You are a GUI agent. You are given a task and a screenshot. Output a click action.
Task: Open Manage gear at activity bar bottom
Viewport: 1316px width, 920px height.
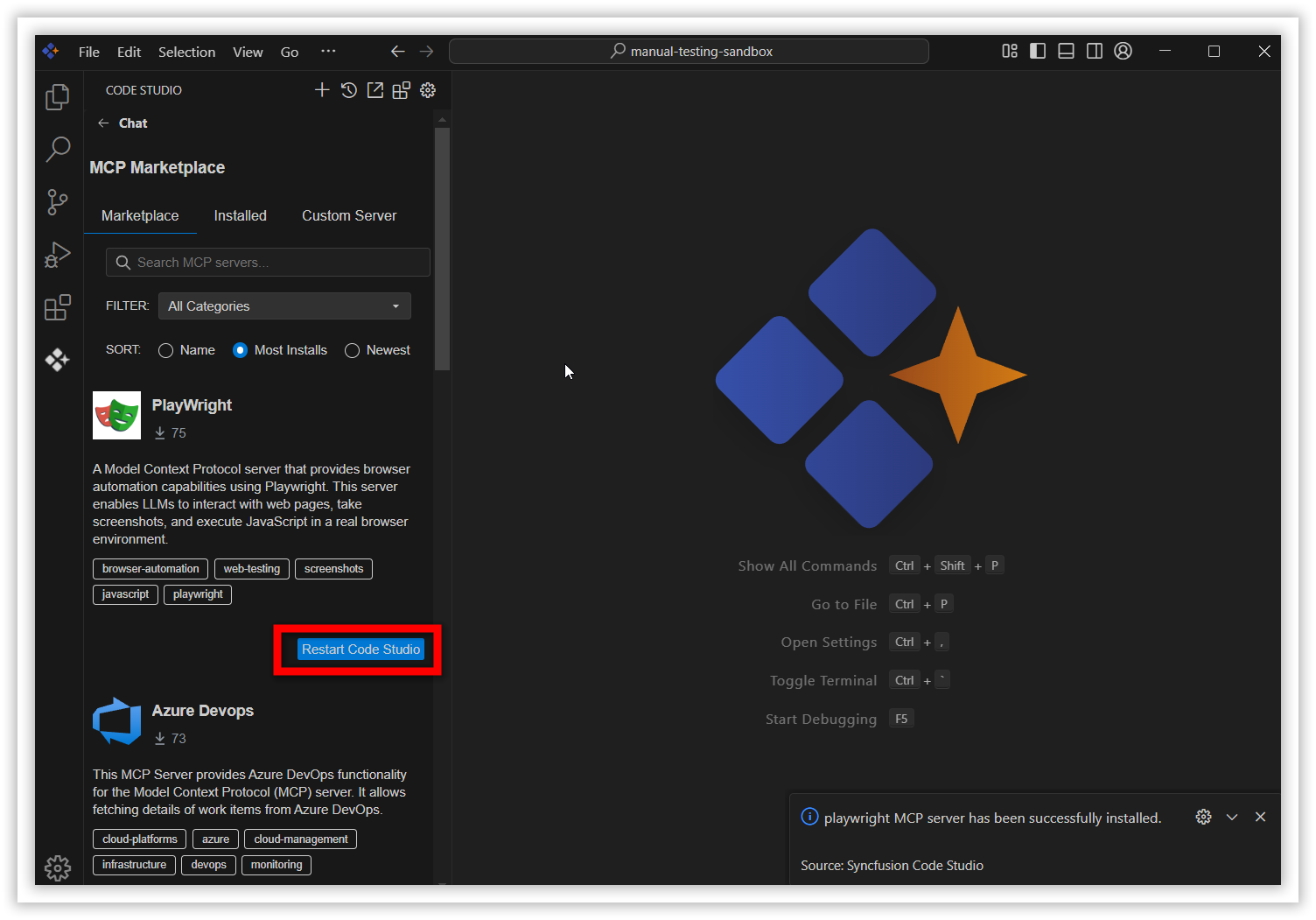(58, 867)
